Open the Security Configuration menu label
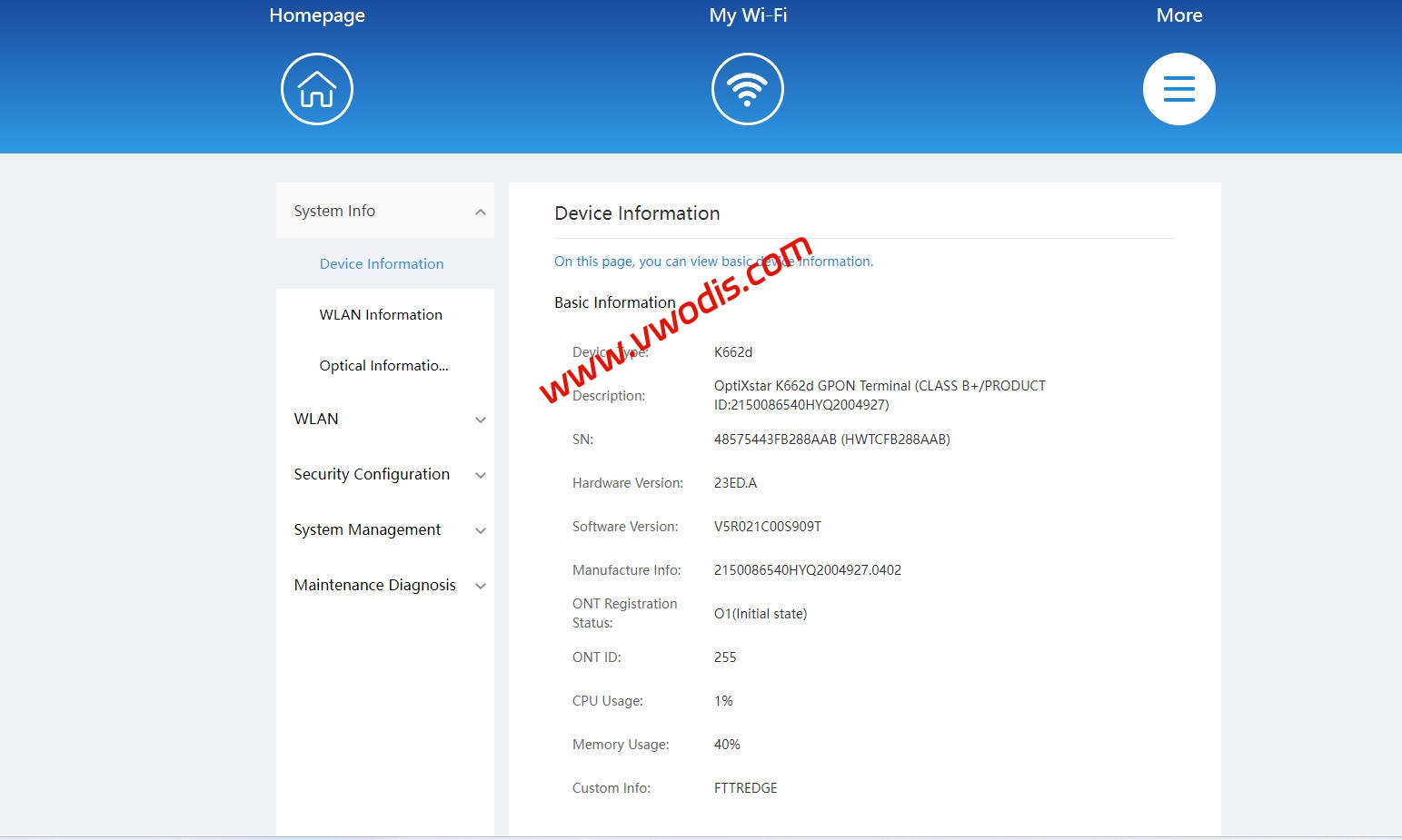Image resolution: width=1402 pixels, height=840 pixels. 372,474
